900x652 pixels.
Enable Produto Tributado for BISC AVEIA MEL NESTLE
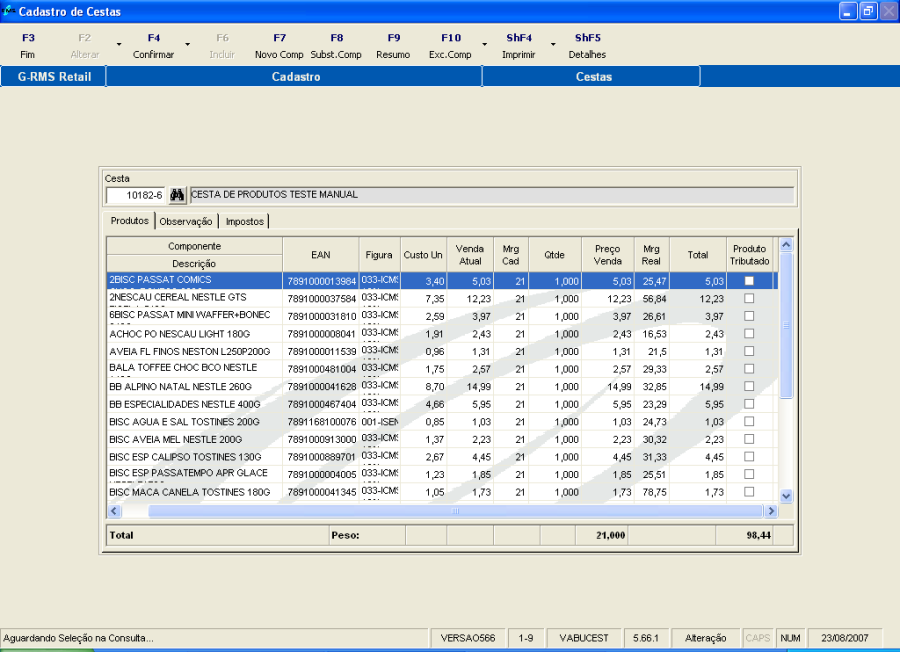(x=749, y=439)
